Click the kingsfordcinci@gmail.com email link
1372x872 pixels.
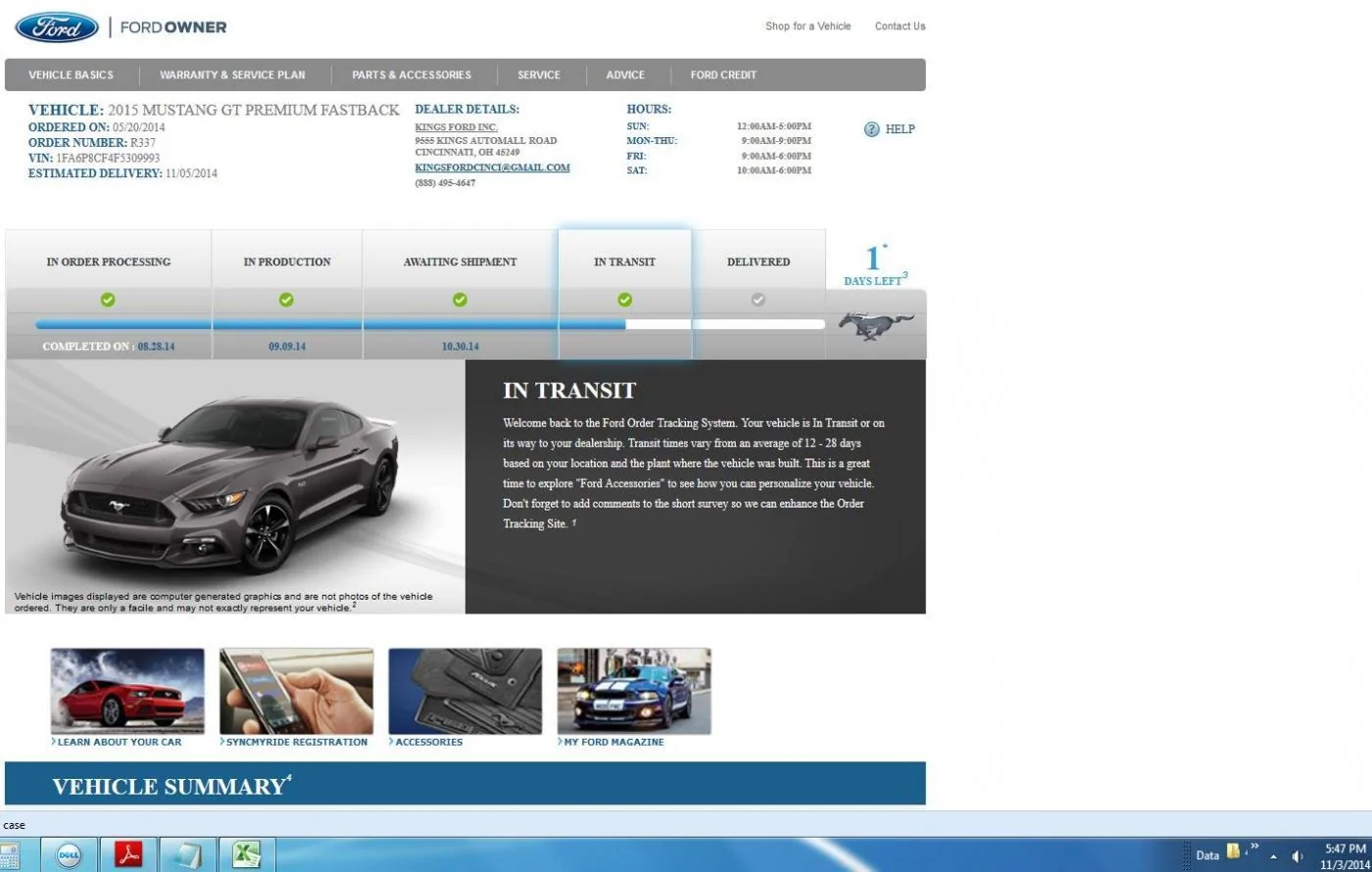492,168
